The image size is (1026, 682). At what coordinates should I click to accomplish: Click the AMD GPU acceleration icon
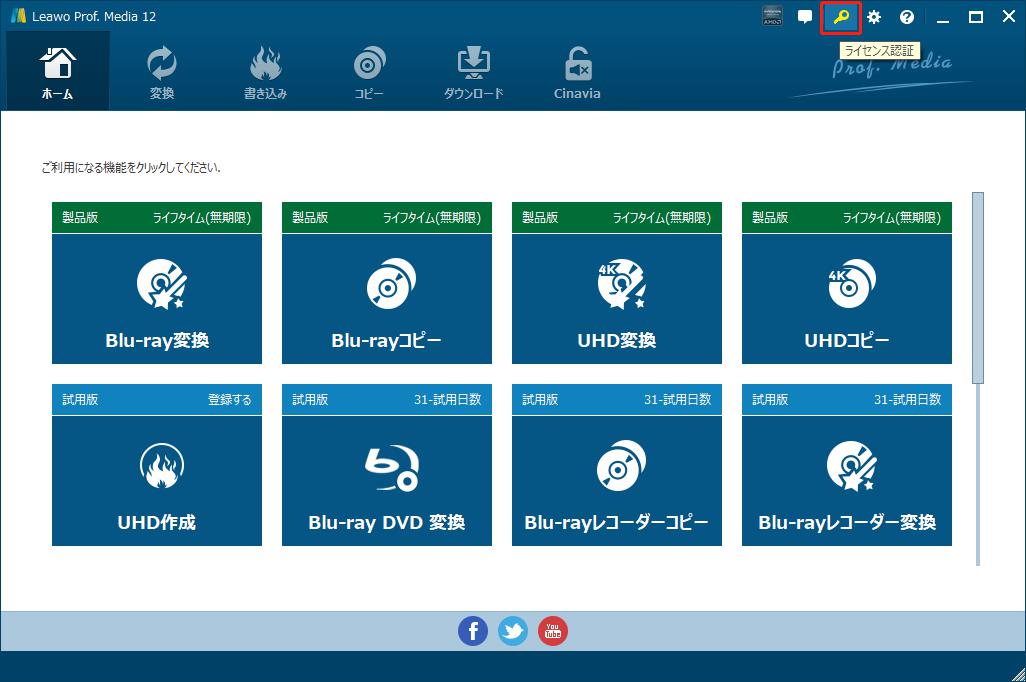click(772, 16)
